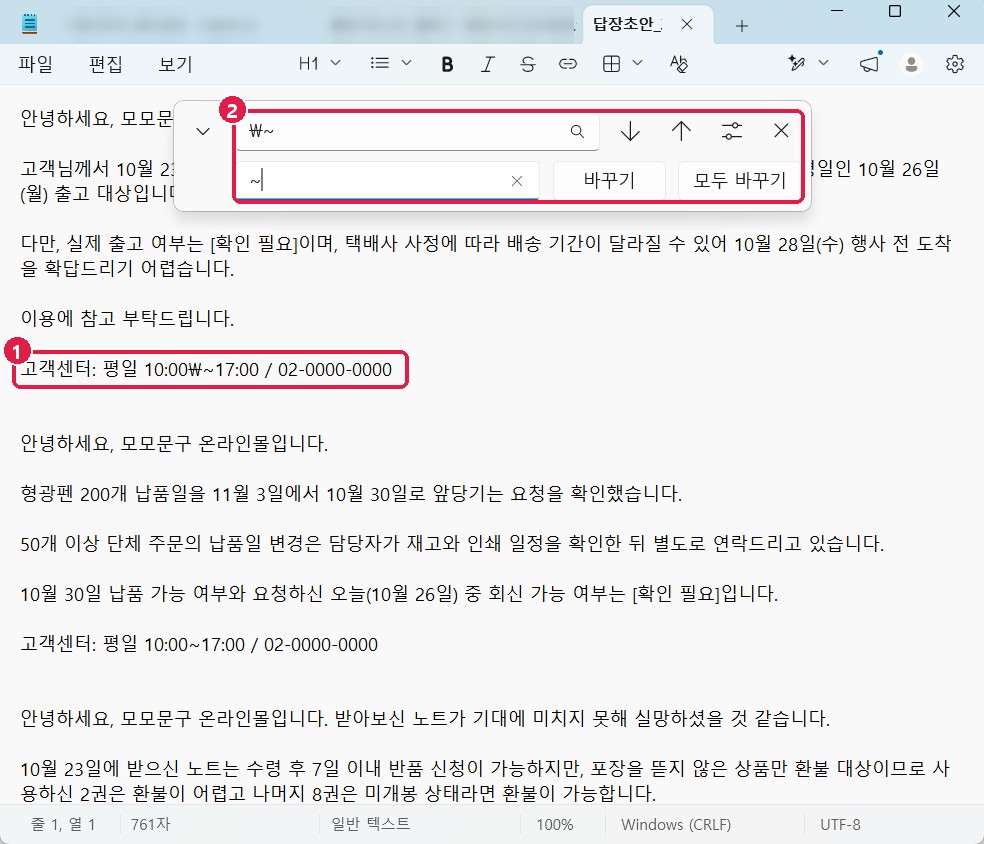The image size is (984, 844).
Task: Open the 파일 menu
Action: click(x=35, y=64)
